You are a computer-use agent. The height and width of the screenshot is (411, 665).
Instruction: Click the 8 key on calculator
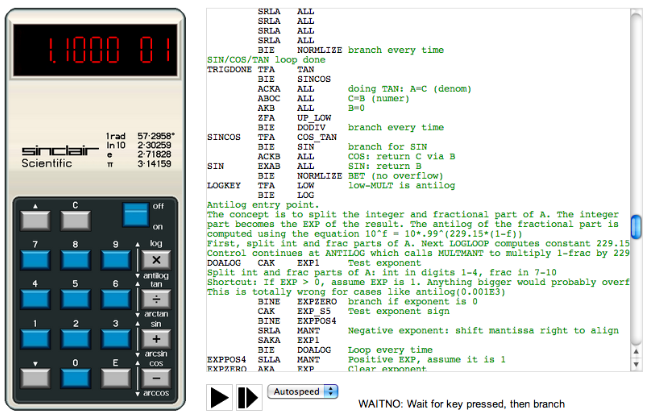tap(75, 260)
